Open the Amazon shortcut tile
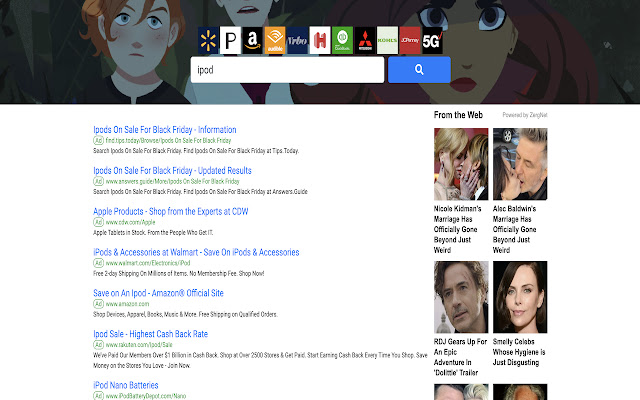 pos(253,40)
